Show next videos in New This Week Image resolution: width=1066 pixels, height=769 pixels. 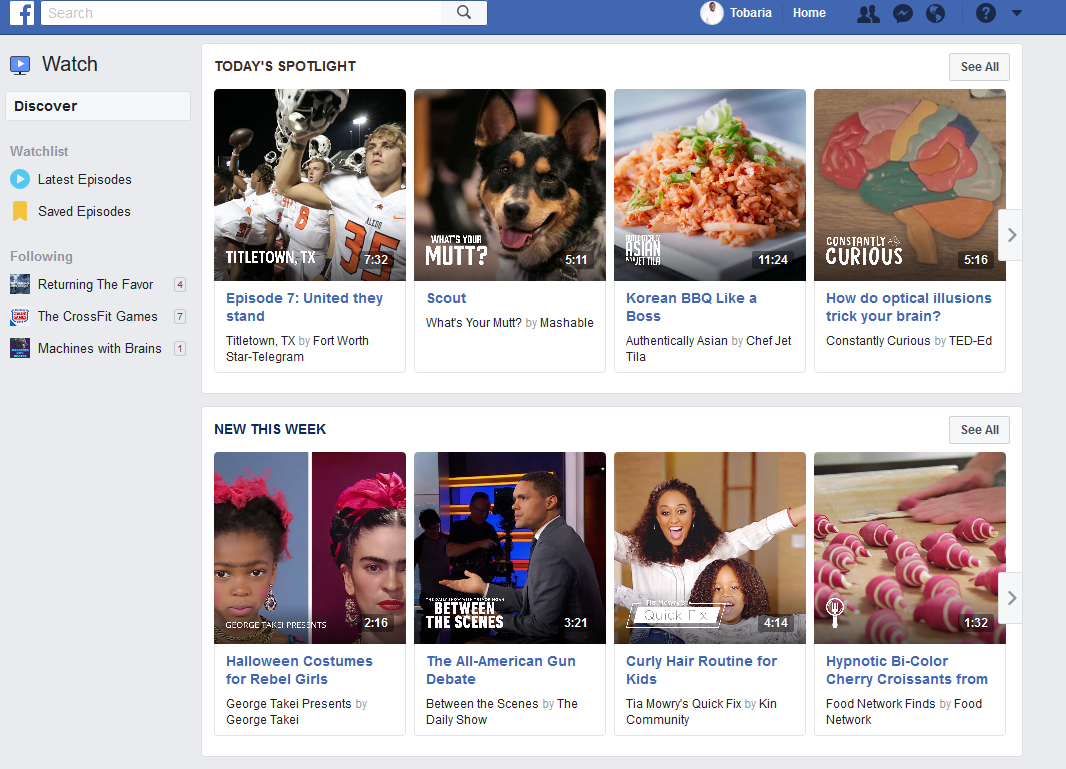1012,598
